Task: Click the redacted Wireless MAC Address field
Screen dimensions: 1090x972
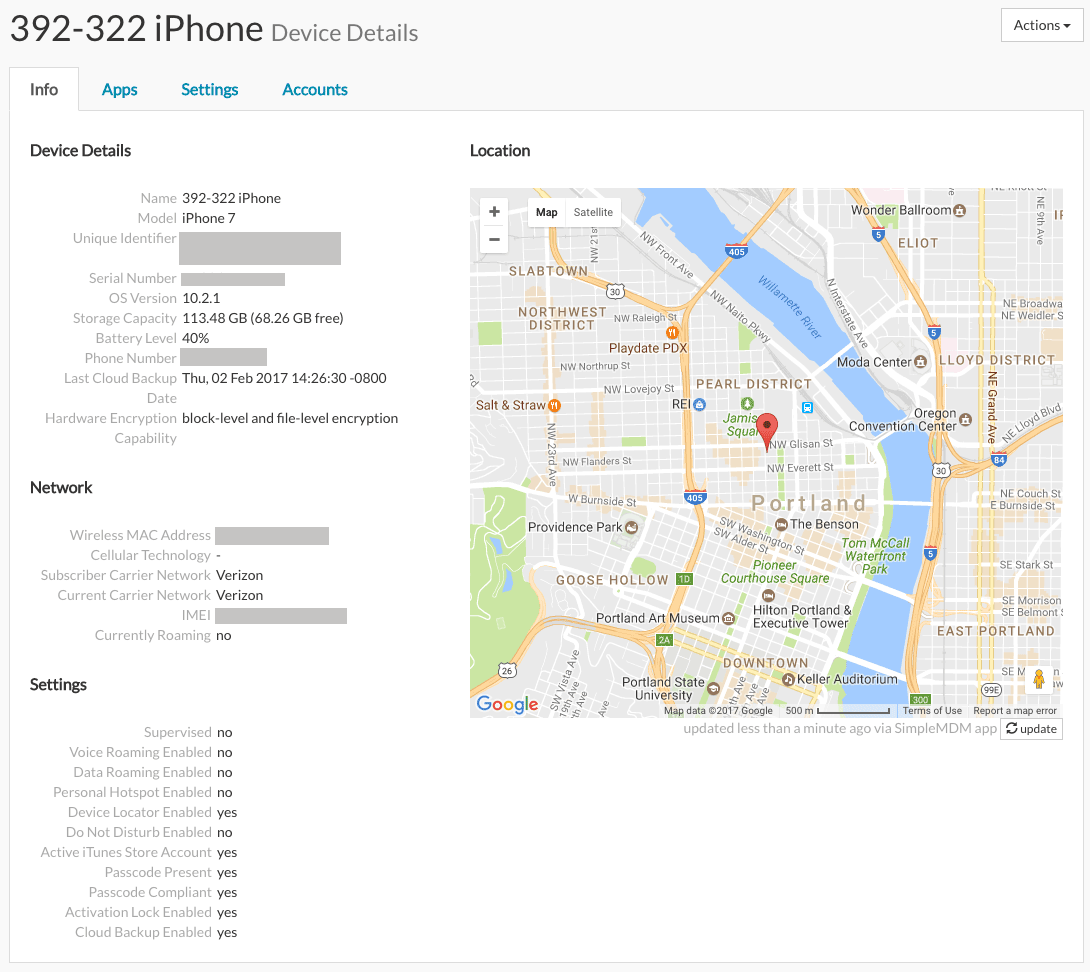Action: 272,536
